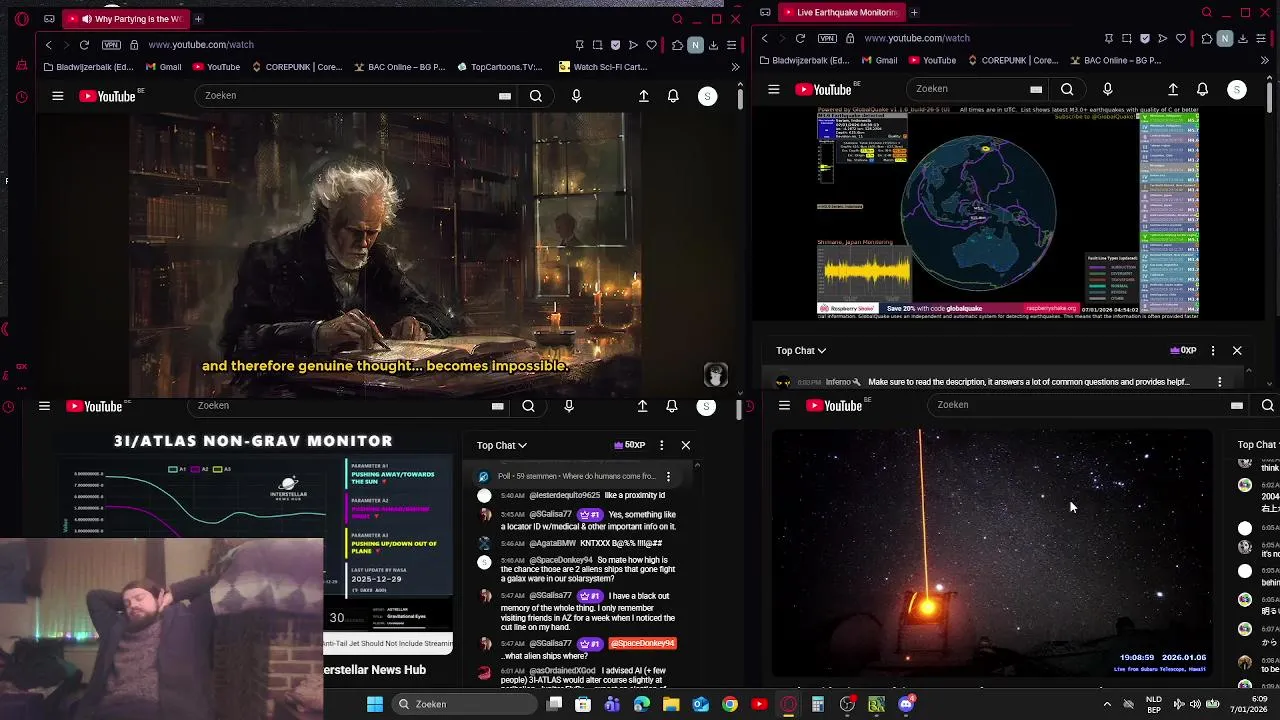
Task: Open new tab in right Opera window
Action: [914, 12]
